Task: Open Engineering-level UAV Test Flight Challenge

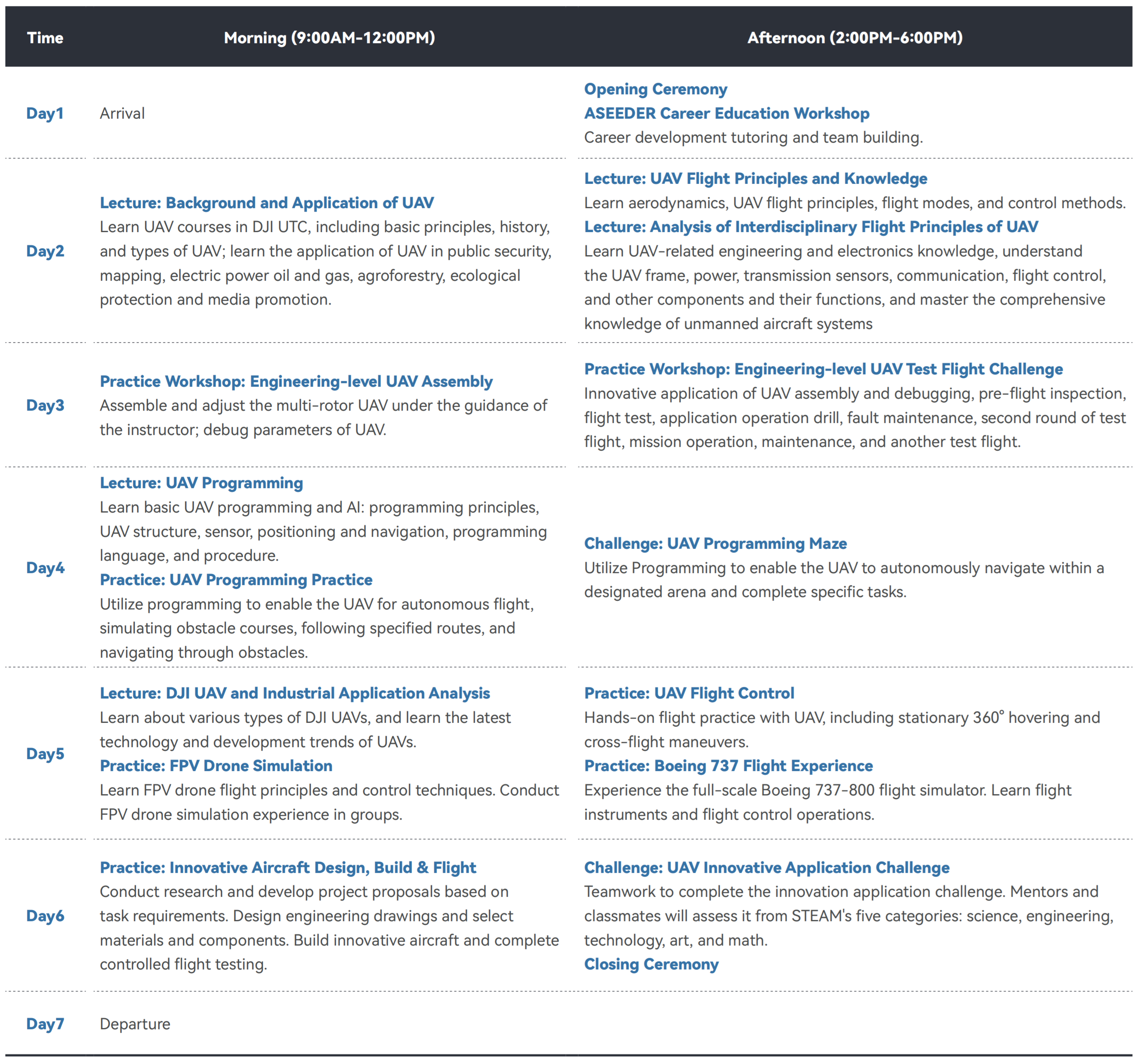Action: point(823,369)
